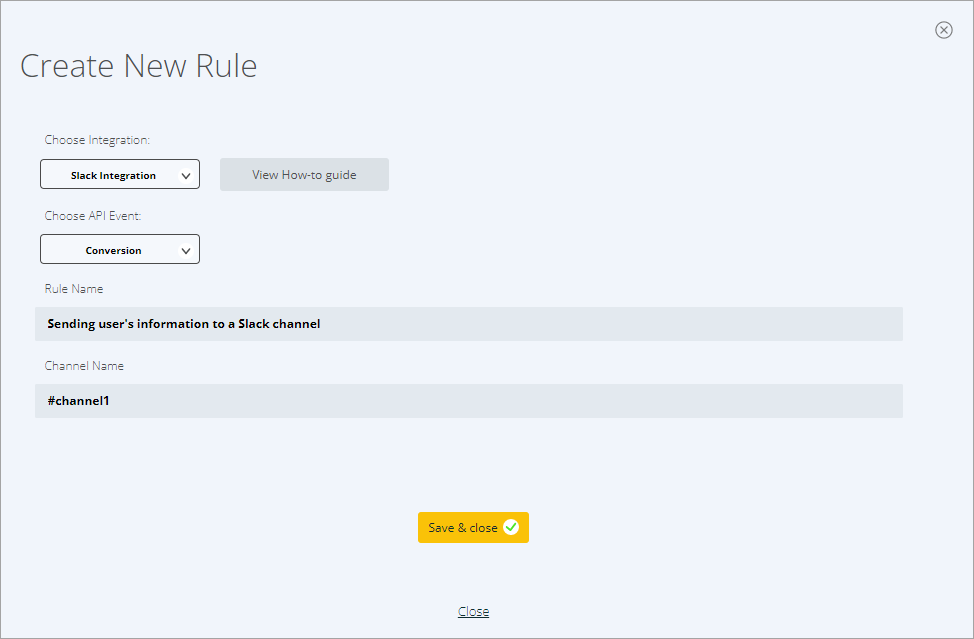The height and width of the screenshot is (639, 974).
Task: Click the Choose Integration label
Action: click(97, 140)
